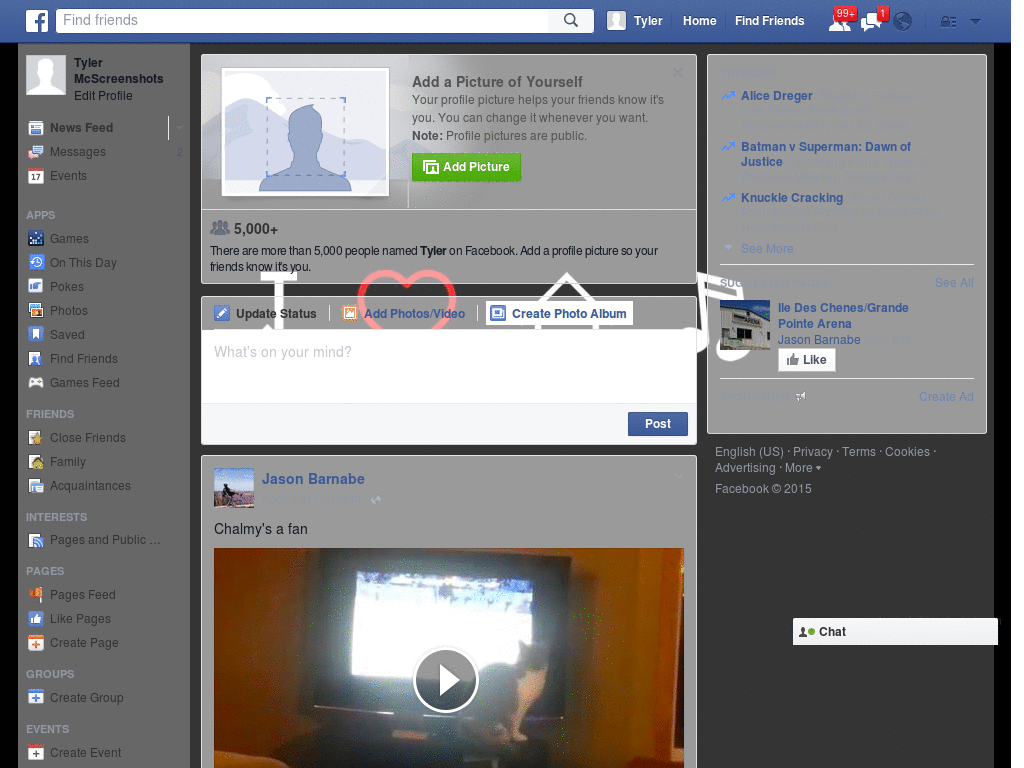
Task: Like Ile Des Chenes/Grande Pointe Arena page
Action: point(807,360)
